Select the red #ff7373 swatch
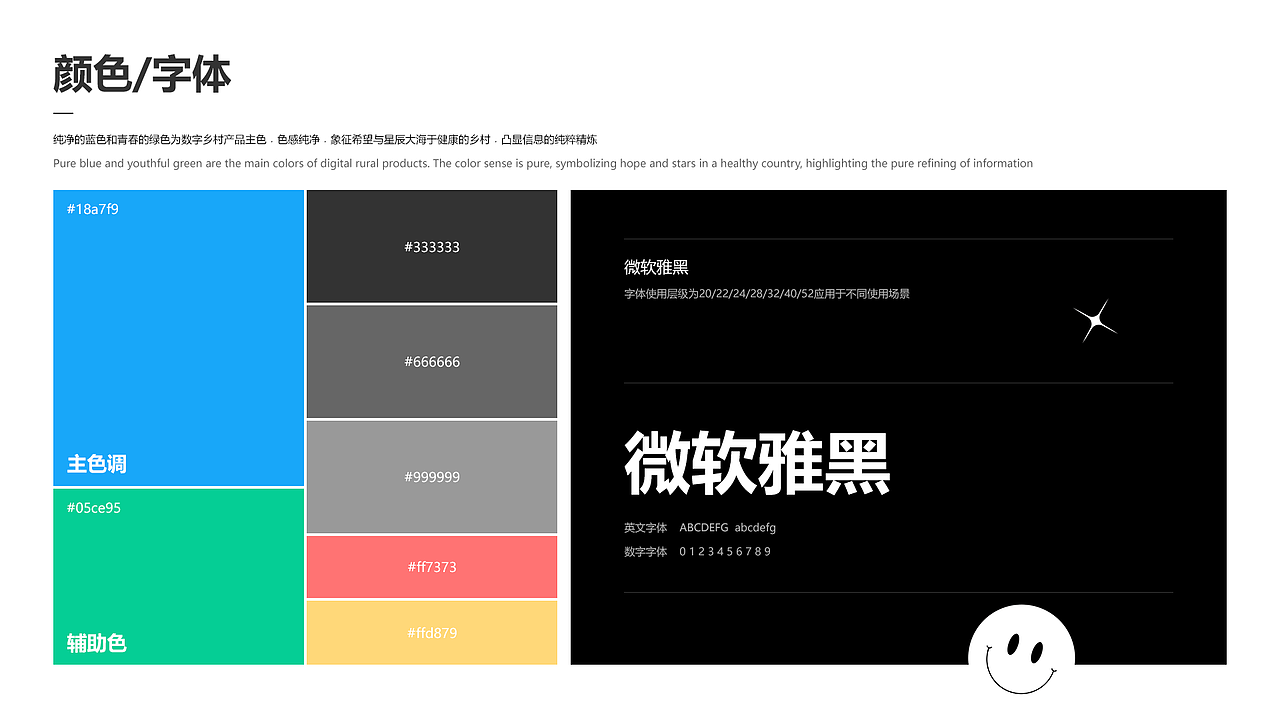The width and height of the screenshot is (1280, 720). click(431, 566)
